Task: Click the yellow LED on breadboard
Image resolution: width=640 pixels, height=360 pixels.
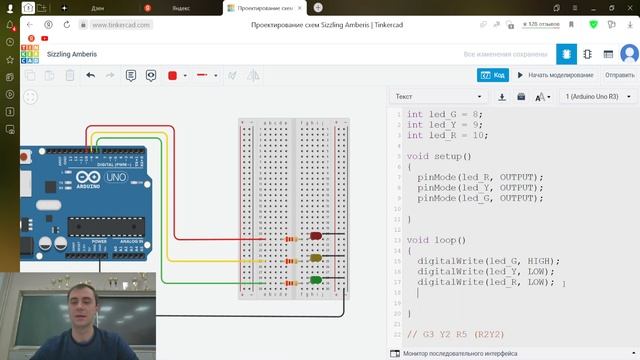Action: [x=316, y=258]
